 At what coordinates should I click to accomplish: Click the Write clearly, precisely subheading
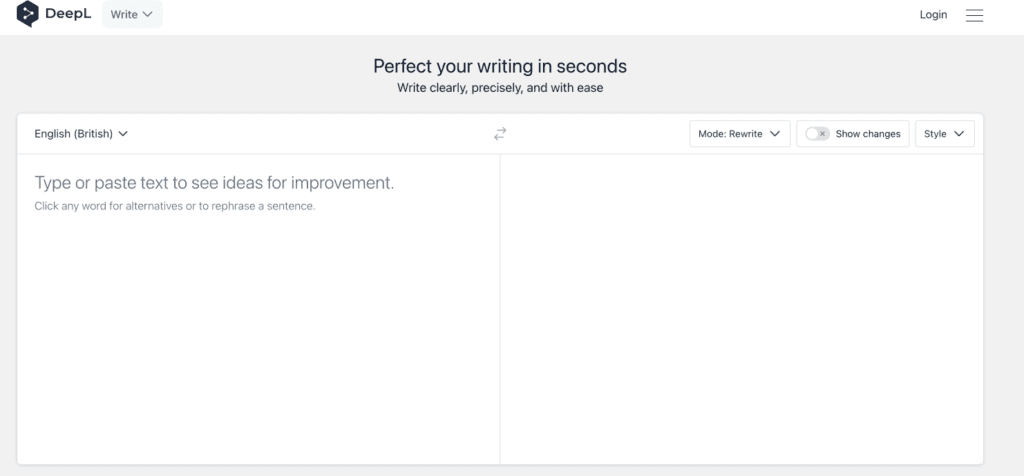(x=500, y=87)
